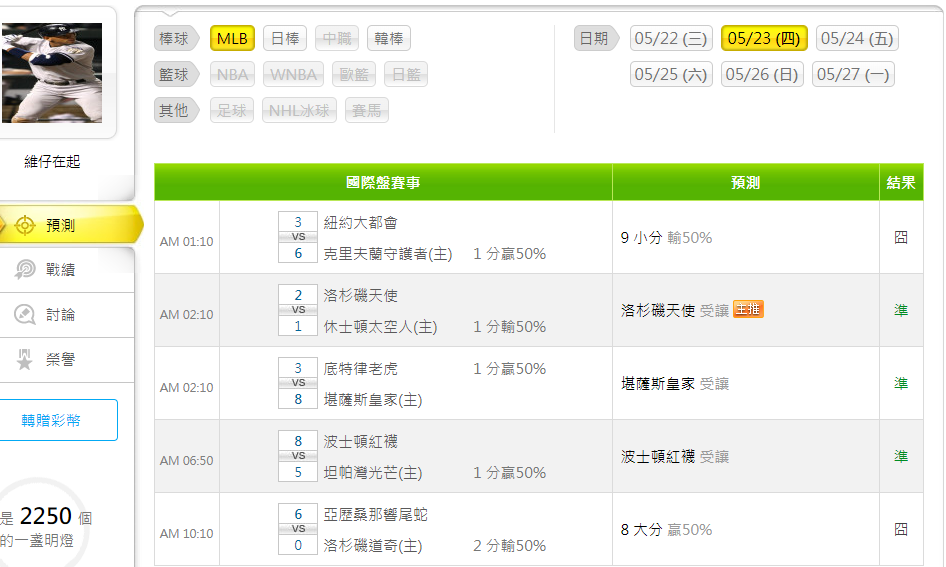Click the 討論 chat icon in sidebar
The width and height of the screenshot is (946, 567).
(x=25, y=314)
